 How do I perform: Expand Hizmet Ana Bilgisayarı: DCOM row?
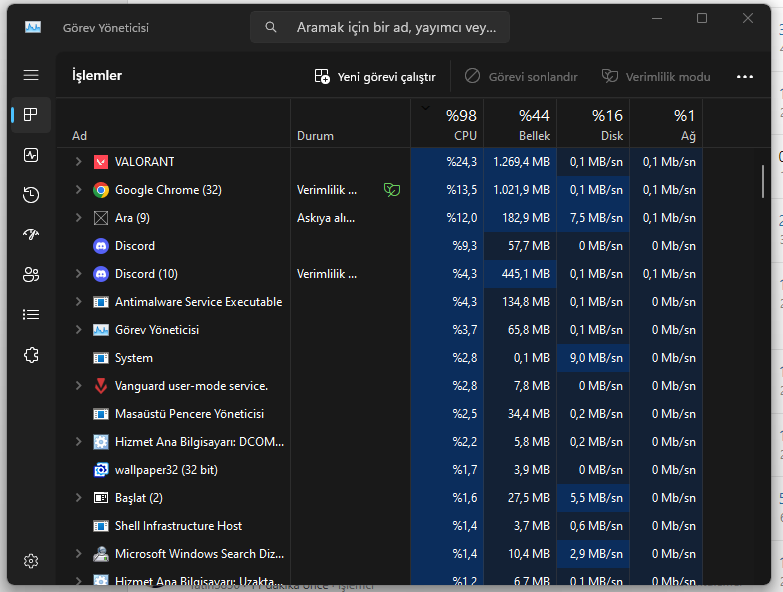pyautogui.click(x=78, y=442)
